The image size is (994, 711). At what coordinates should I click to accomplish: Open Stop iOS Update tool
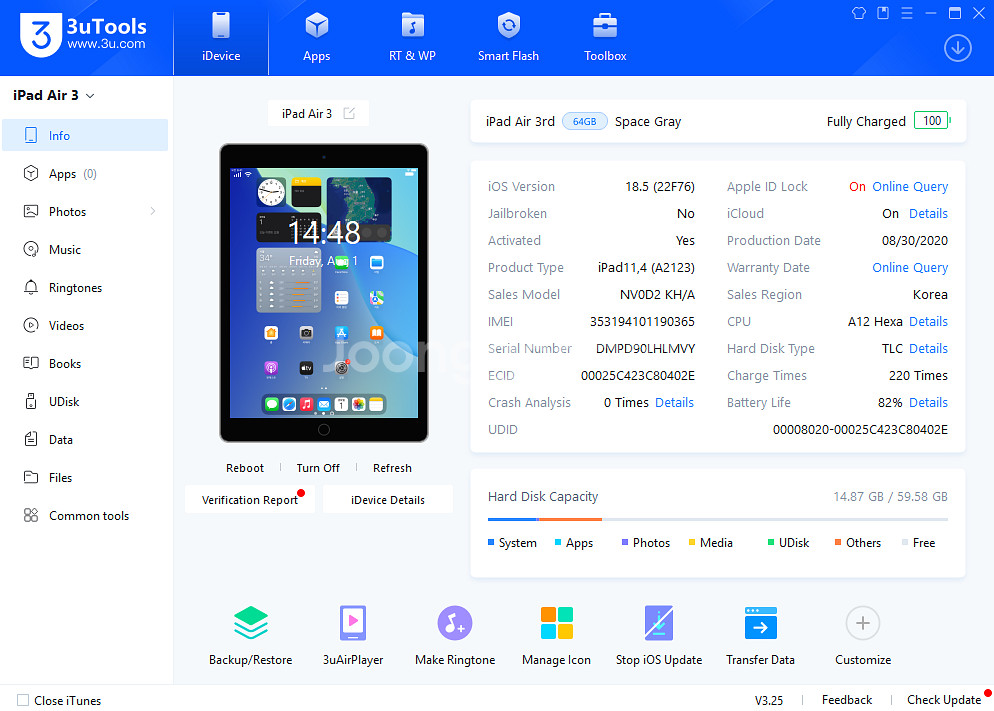(x=659, y=635)
